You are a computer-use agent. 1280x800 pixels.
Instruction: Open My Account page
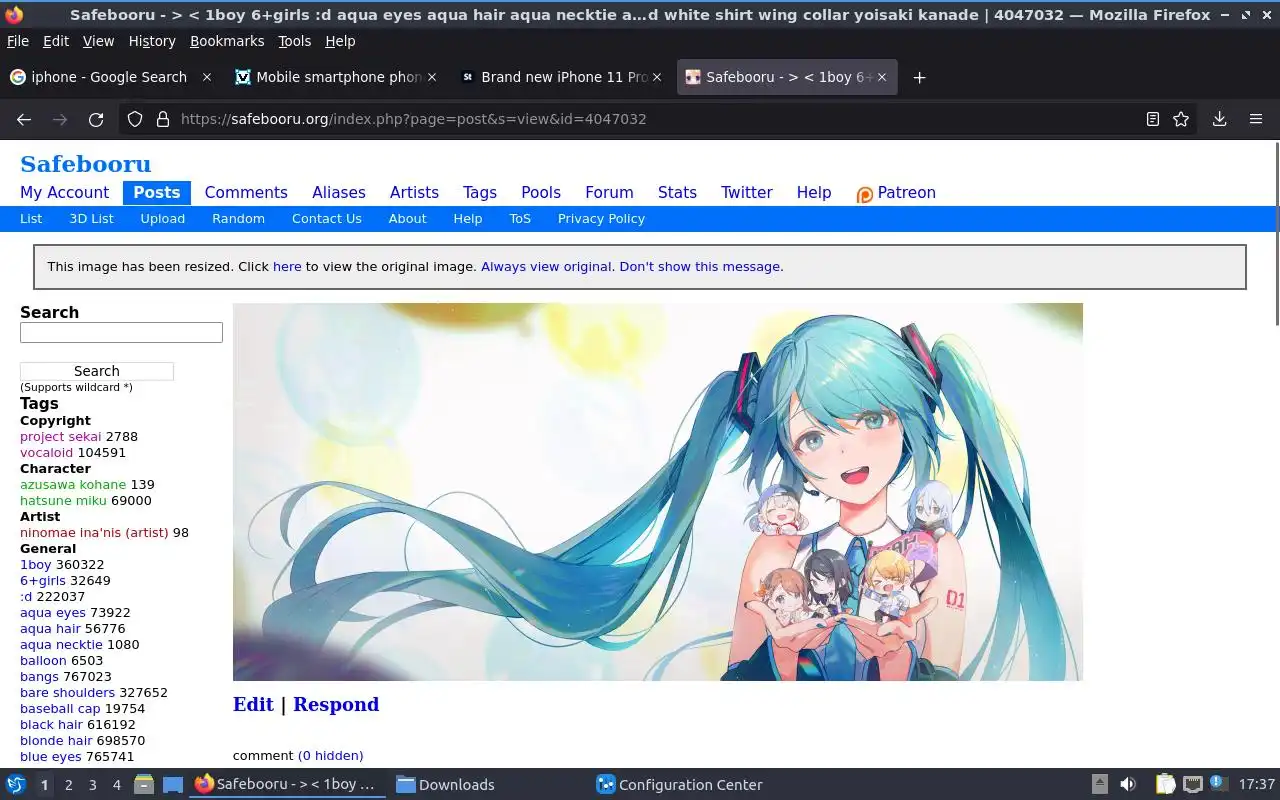pos(64,193)
